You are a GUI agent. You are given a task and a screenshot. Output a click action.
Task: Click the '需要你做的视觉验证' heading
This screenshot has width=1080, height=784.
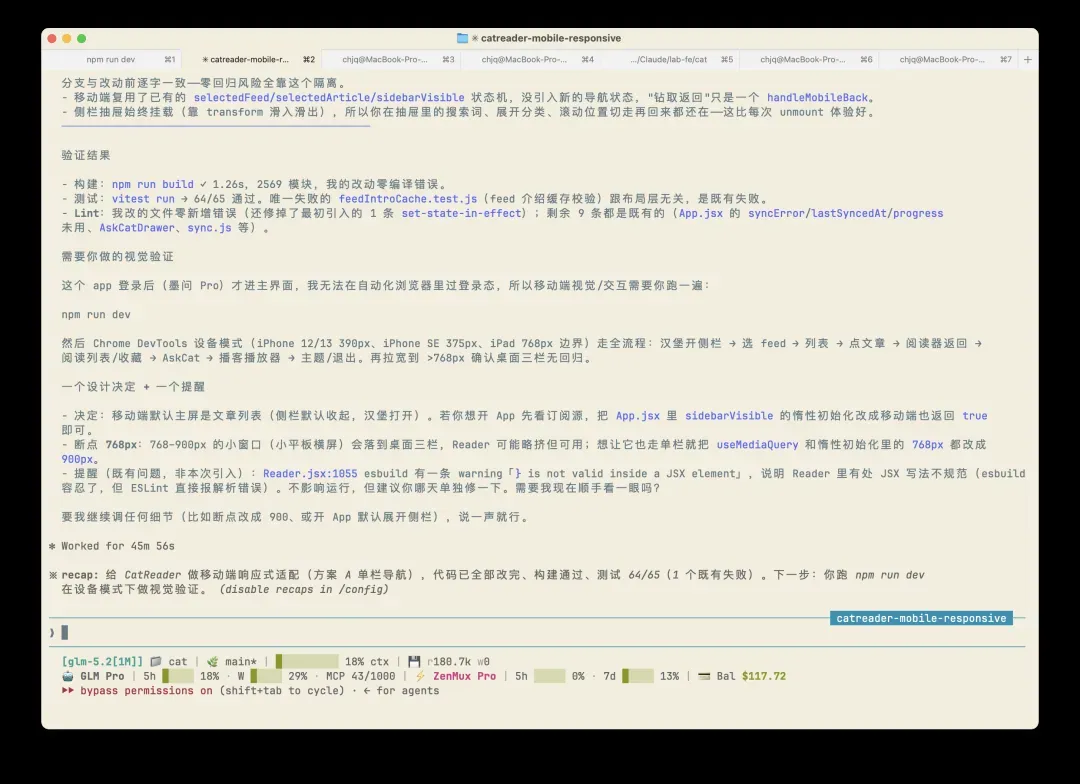coord(118,257)
